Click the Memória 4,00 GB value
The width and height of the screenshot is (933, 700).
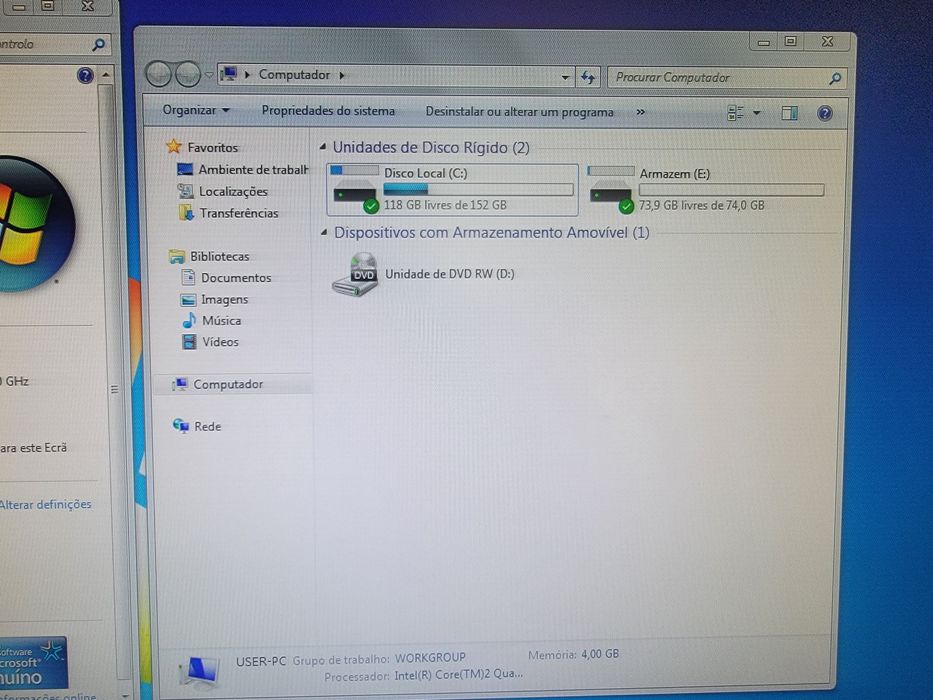[x=600, y=654]
